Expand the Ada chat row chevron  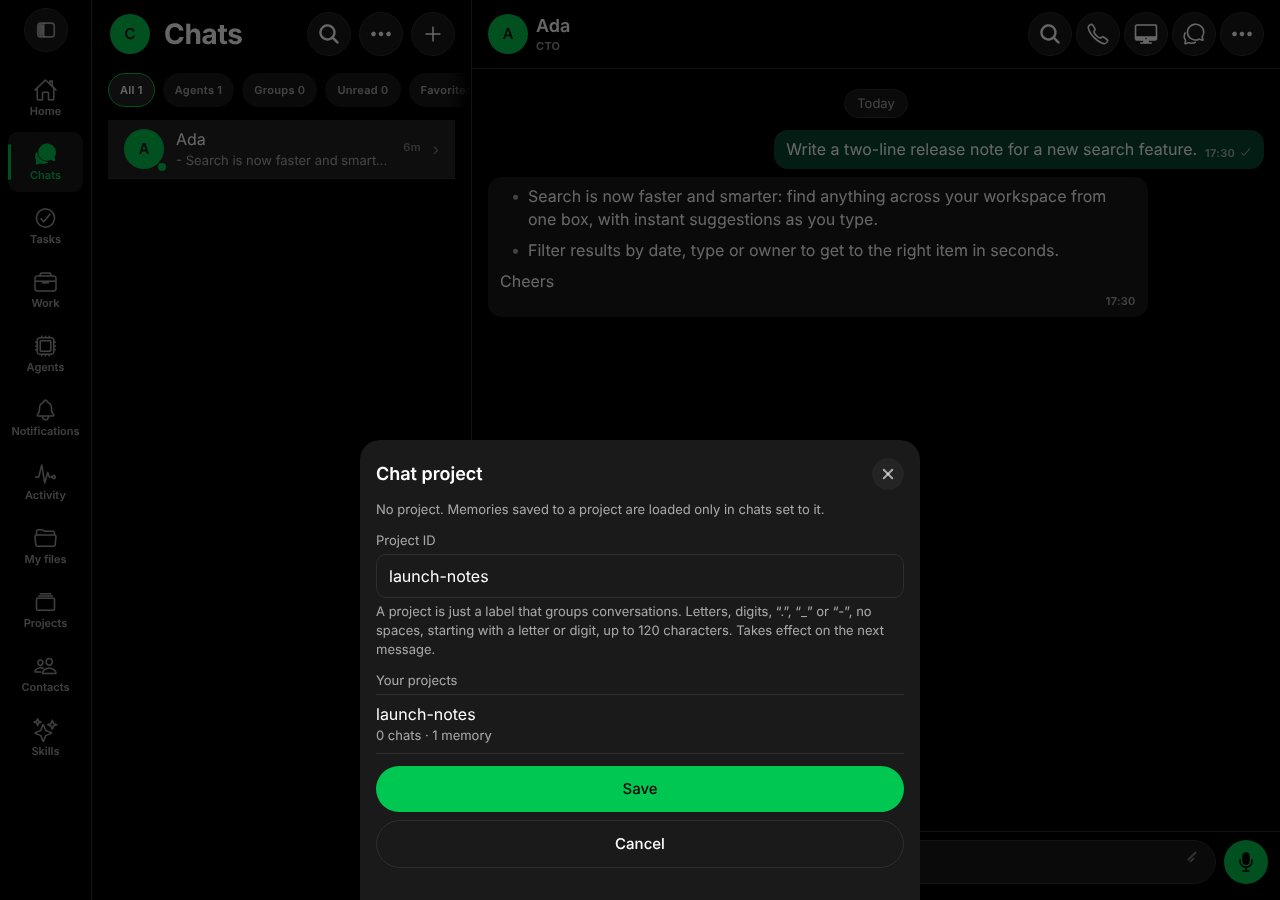[436, 150]
